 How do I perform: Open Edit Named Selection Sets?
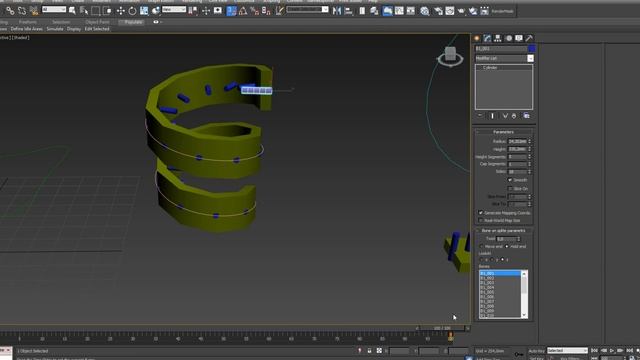point(280,11)
